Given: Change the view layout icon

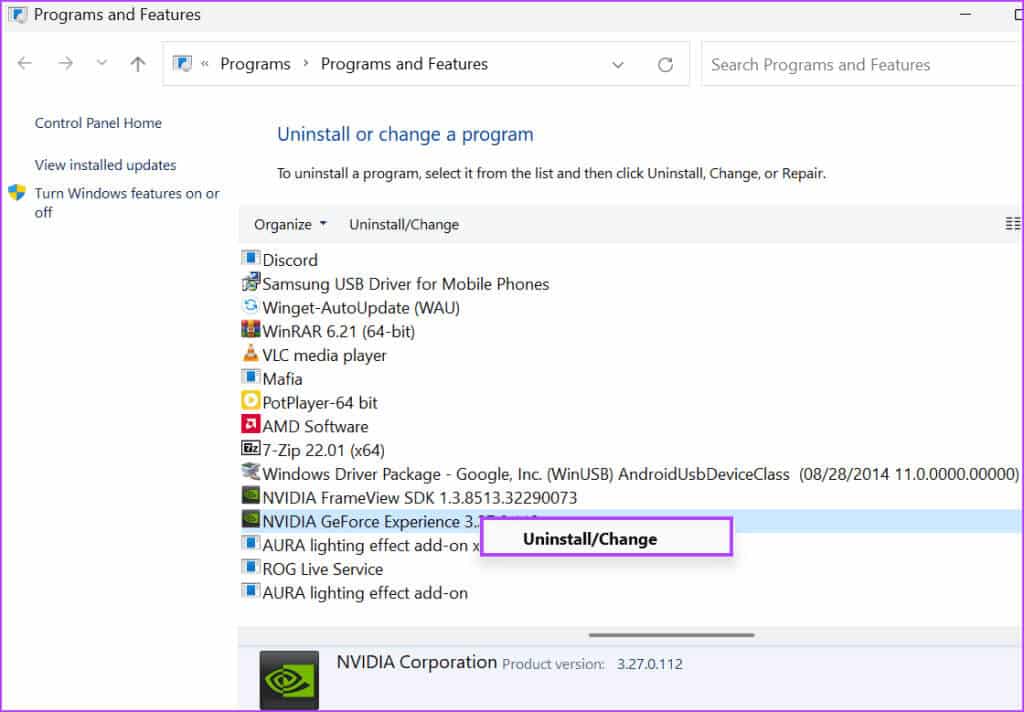Looking at the screenshot, I should click(x=1012, y=224).
